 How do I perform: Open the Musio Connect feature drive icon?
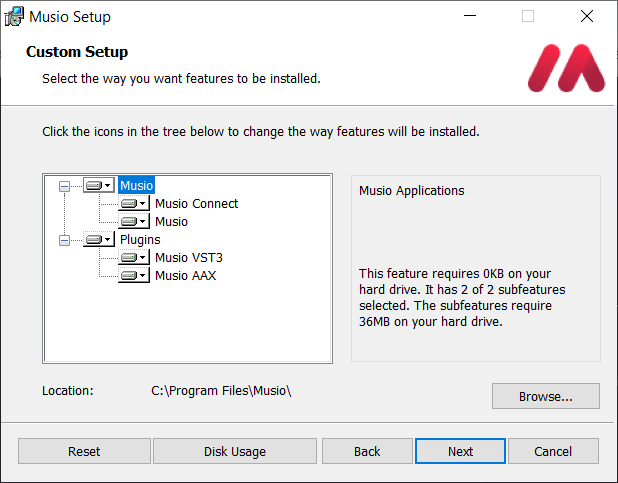(x=134, y=203)
